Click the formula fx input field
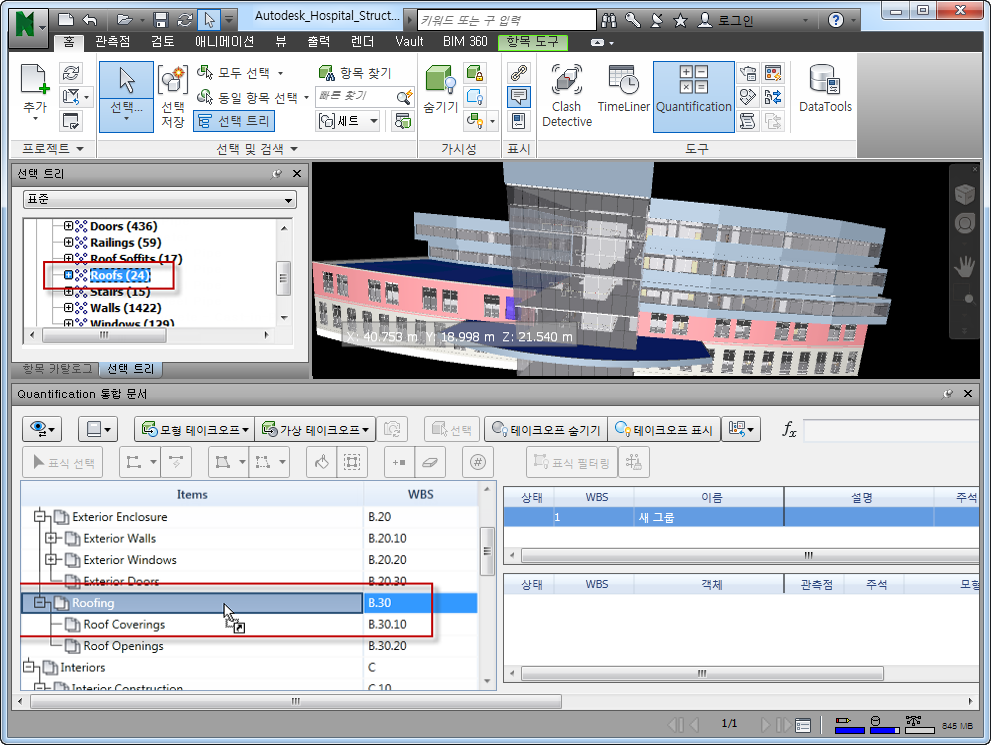 pos(891,430)
